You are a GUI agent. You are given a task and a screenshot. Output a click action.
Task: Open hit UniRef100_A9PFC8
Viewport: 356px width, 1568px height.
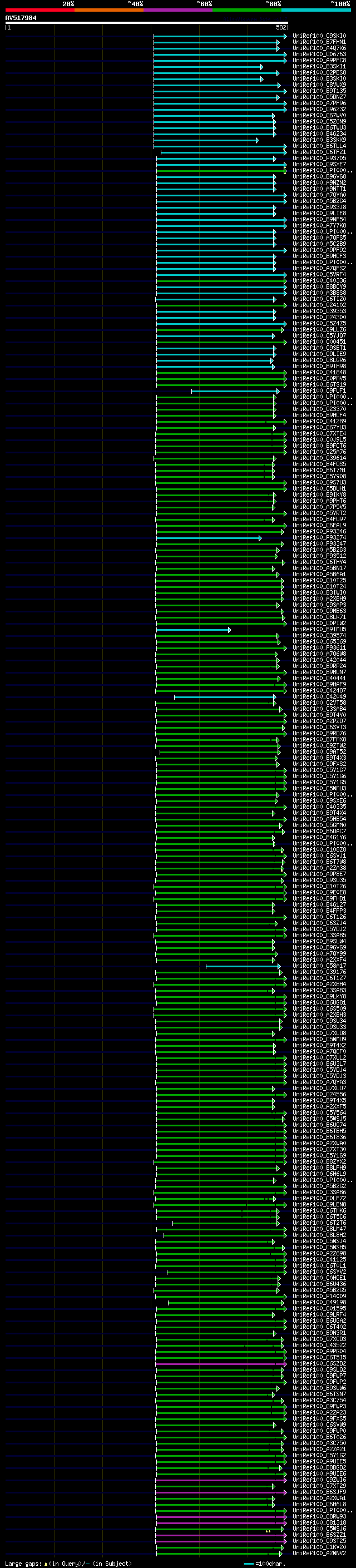coord(319,60)
